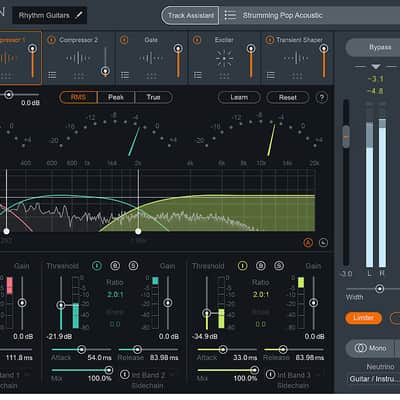This screenshot has width=400, height=400.
Task: Click the pencil icon next to Rhythm Guitars
Action: (79, 15)
